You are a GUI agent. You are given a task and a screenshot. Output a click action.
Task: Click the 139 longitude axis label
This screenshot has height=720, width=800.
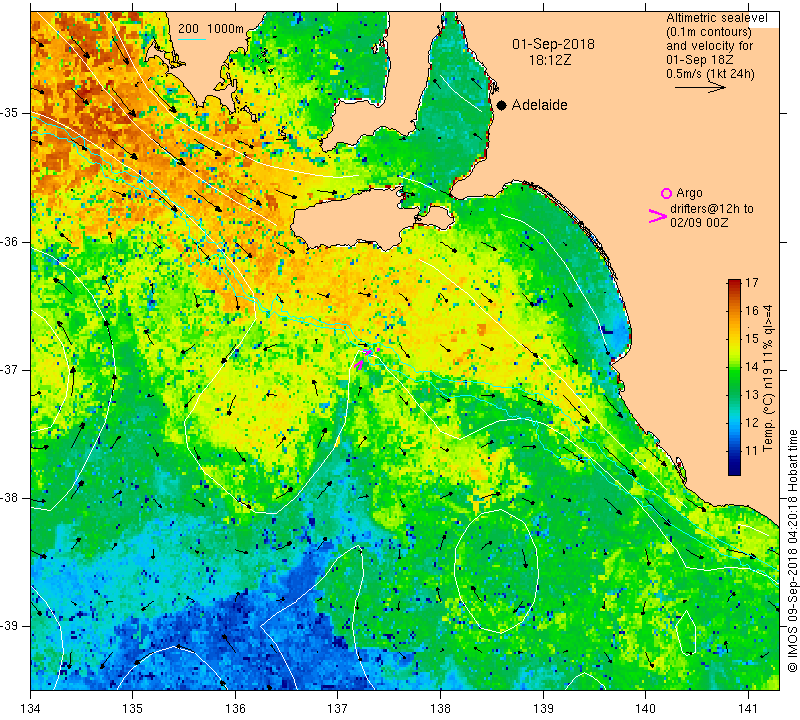[x=543, y=708]
